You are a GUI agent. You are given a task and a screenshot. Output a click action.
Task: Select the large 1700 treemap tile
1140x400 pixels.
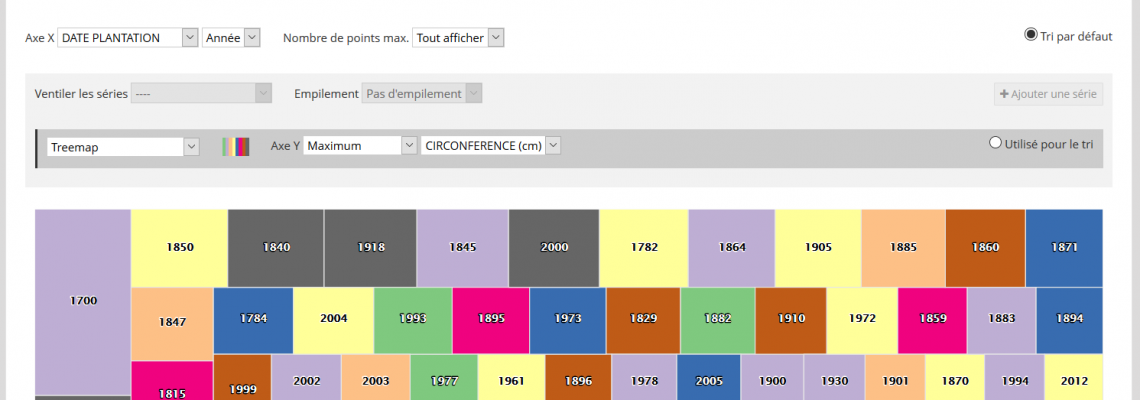(83, 301)
